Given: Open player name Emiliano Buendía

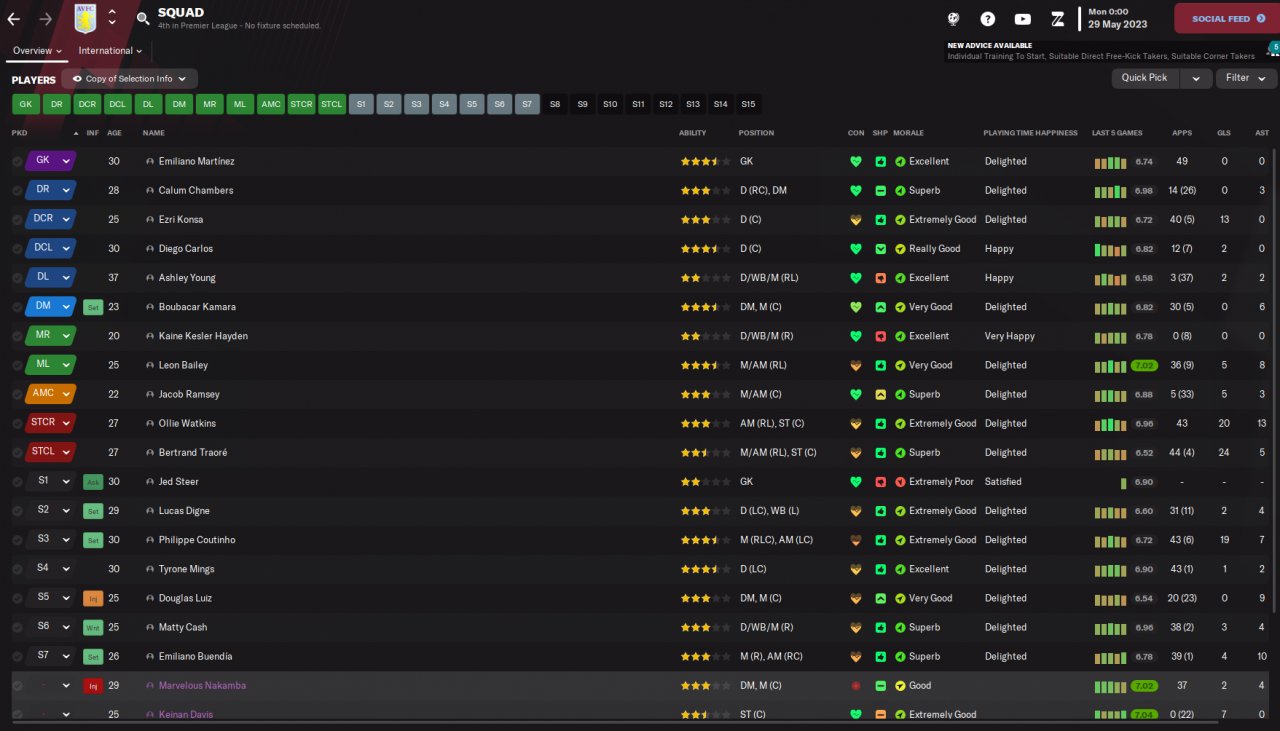Looking at the screenshot, I should (x=195, y=657).
